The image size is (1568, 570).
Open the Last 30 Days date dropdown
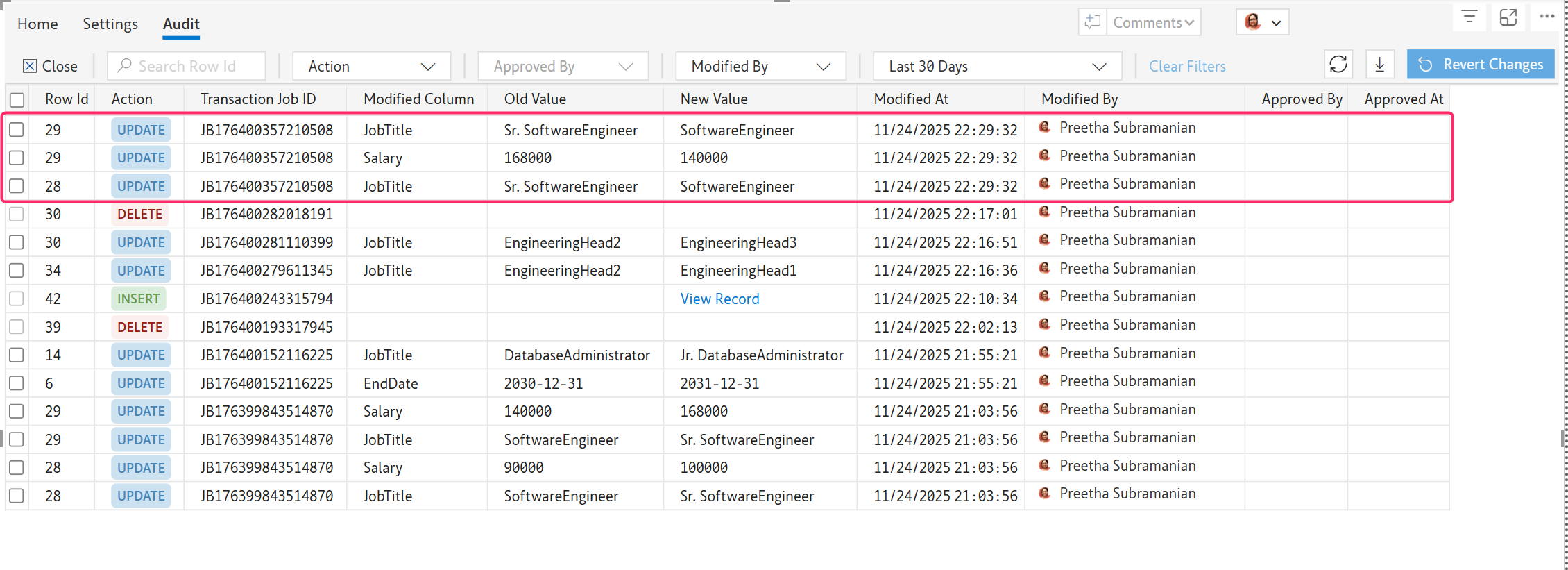coord(996,67)
